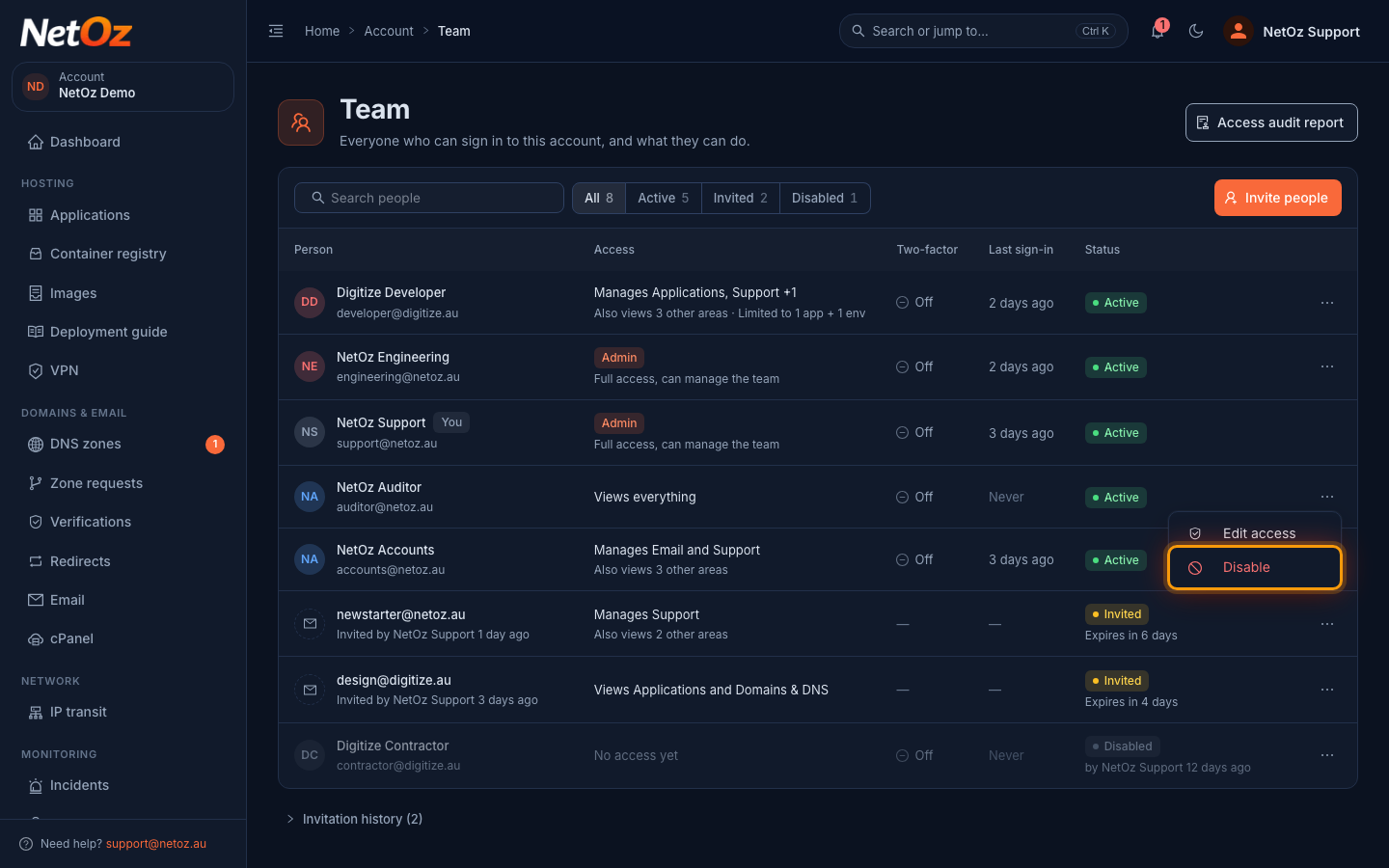
Task: Click help question mark icon
Action: pos(26,844)
